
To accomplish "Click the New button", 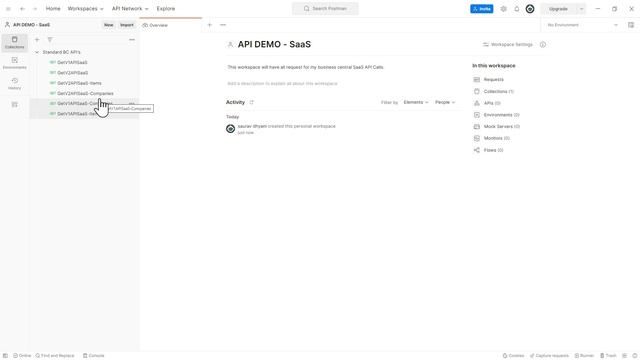I will click(x=108, y=25).
